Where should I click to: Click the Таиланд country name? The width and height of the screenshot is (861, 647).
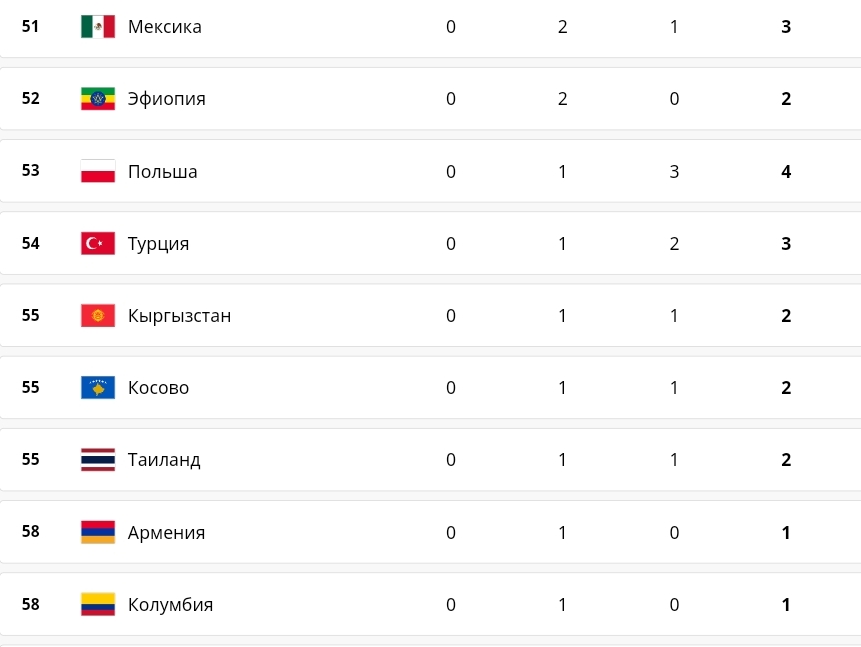[164, 460]
